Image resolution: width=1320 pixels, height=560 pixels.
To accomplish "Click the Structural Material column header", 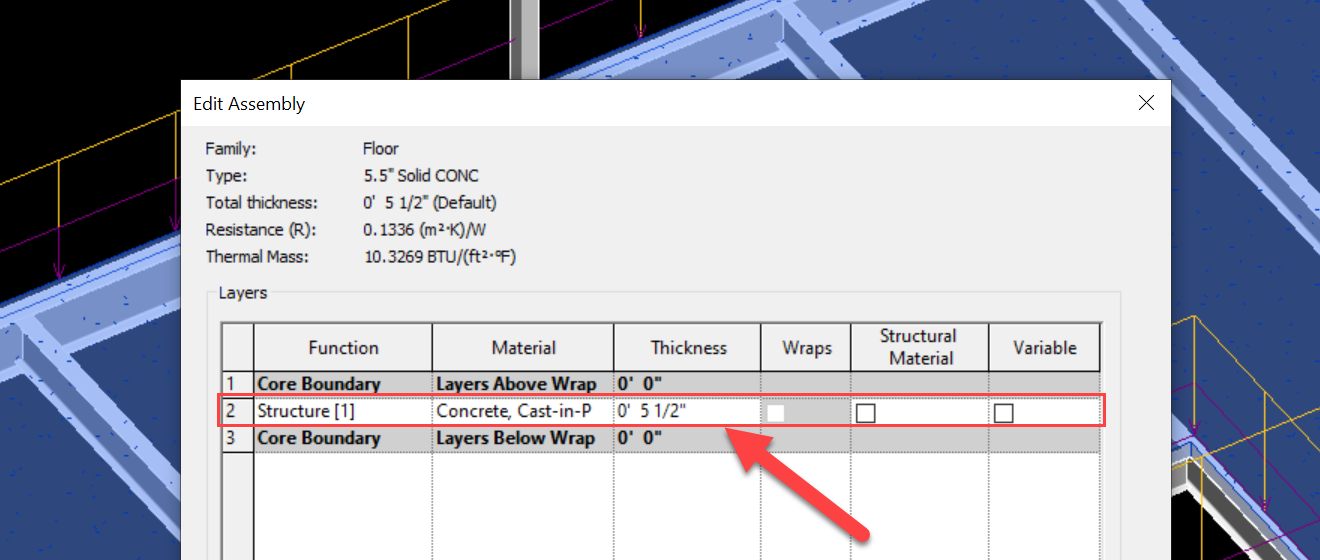I will (920, 347).
